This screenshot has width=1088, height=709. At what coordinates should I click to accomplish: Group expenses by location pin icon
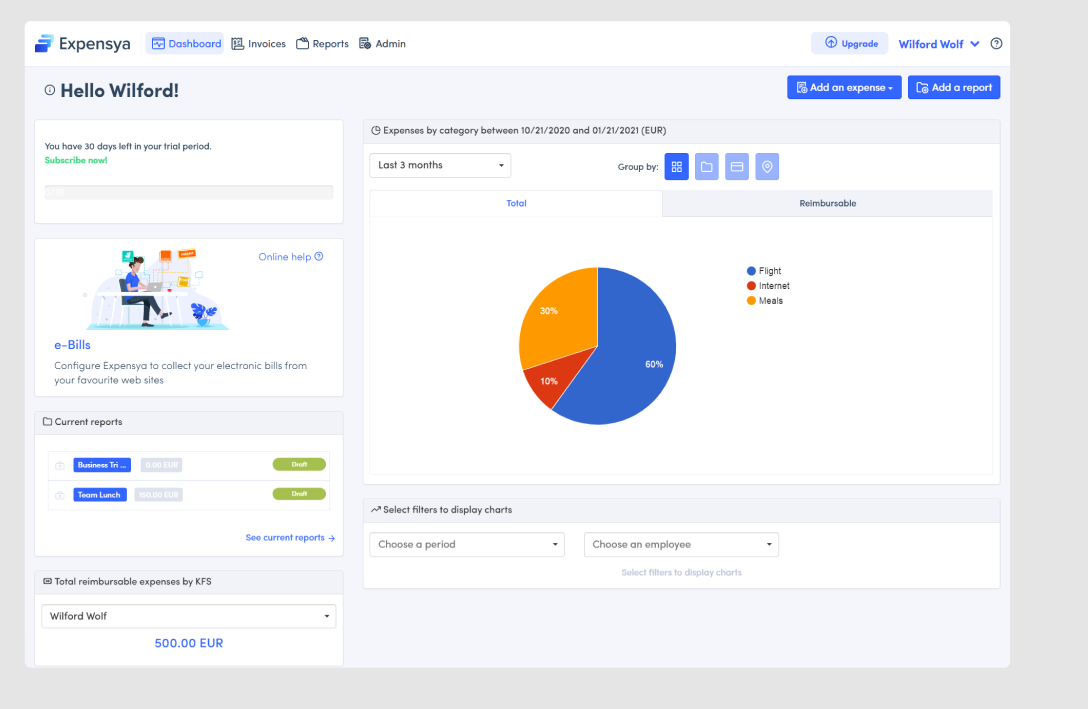tap(767, 167)
